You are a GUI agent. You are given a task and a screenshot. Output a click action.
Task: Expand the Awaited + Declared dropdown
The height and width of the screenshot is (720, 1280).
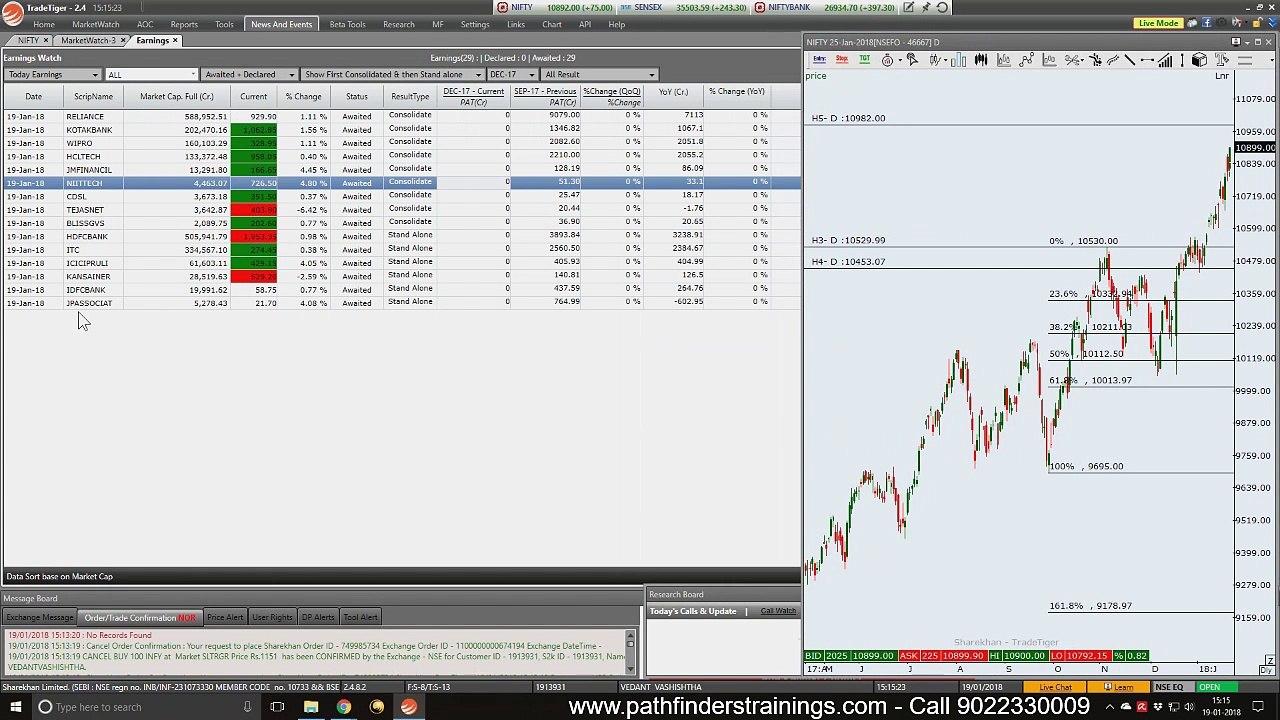click(249, 74)
